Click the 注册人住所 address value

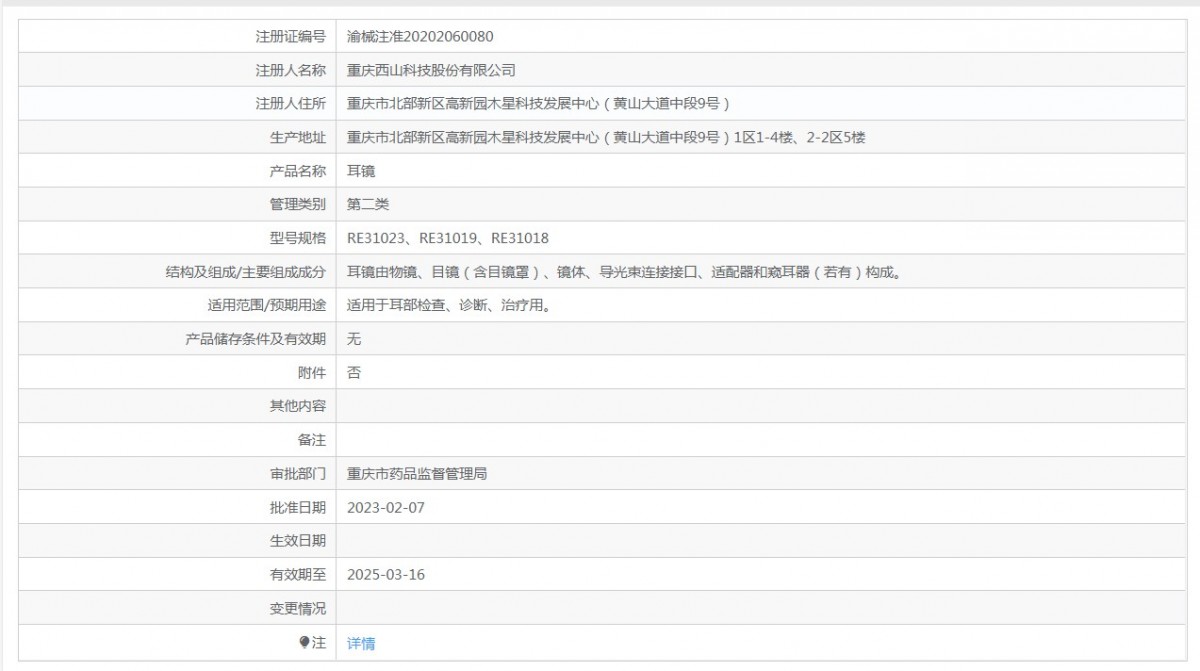point(539,104)
